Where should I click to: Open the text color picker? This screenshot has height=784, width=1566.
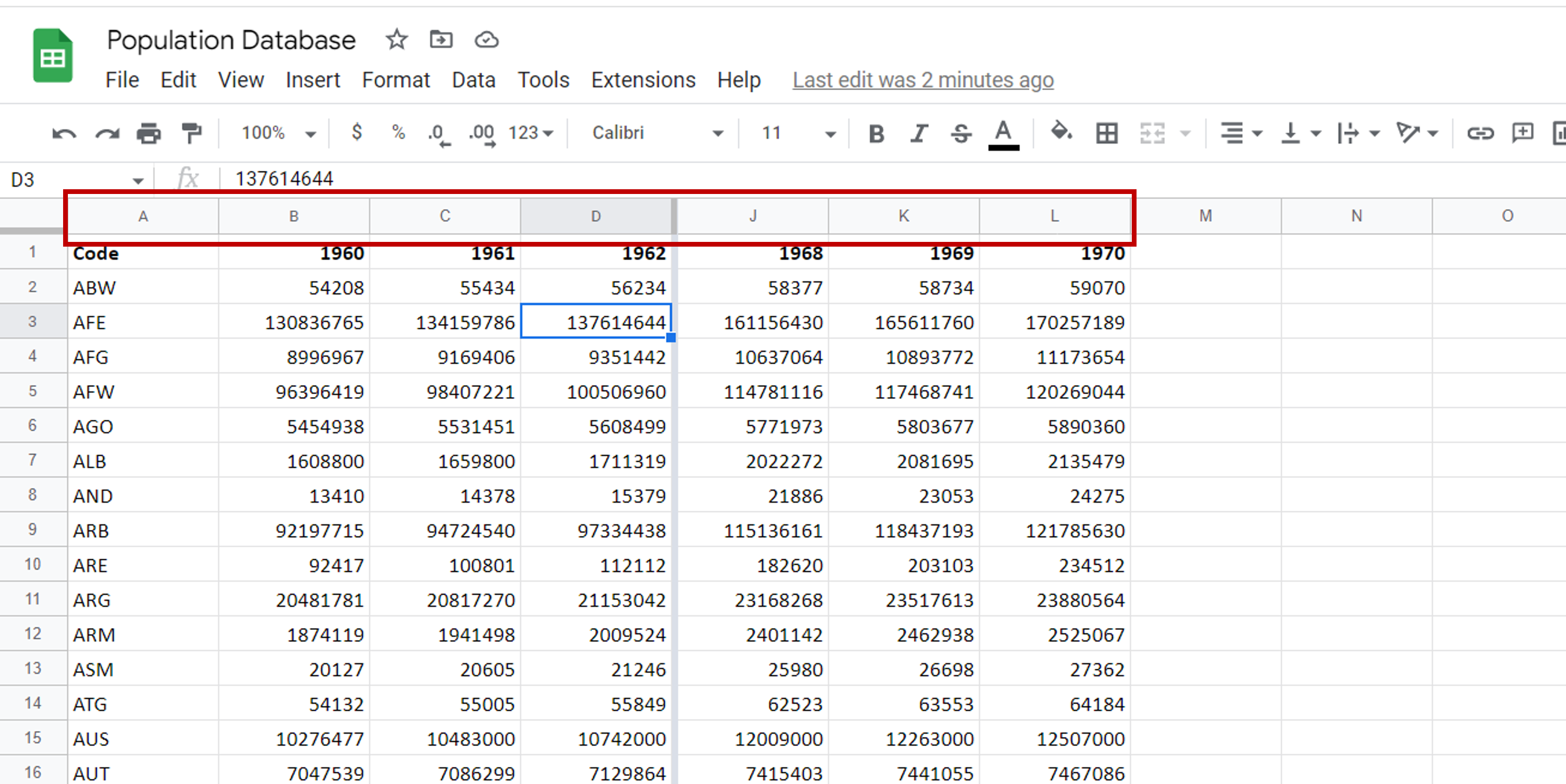pyautogui.click(x=1004, y=134)
